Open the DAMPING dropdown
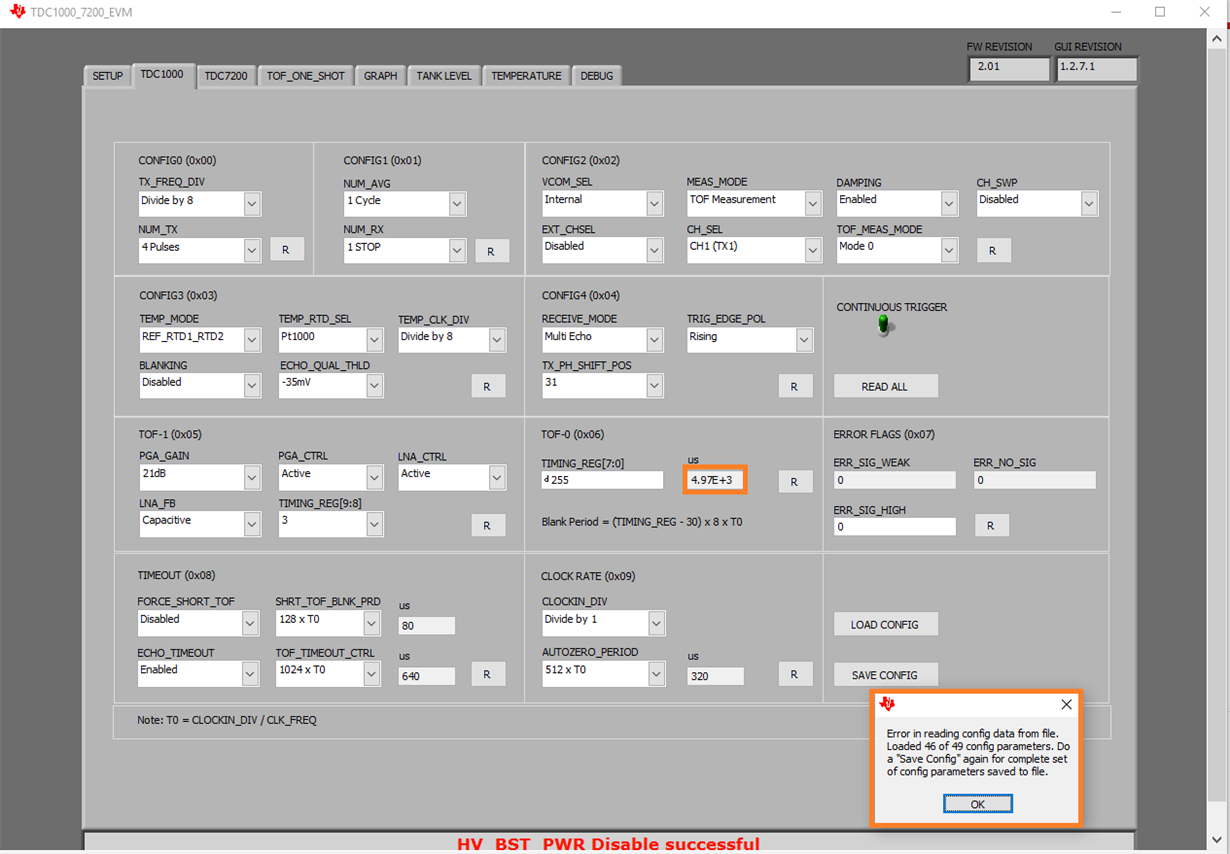Image resolution: width=1230 pixels, height=854 pixels. [x=949, y=204]
